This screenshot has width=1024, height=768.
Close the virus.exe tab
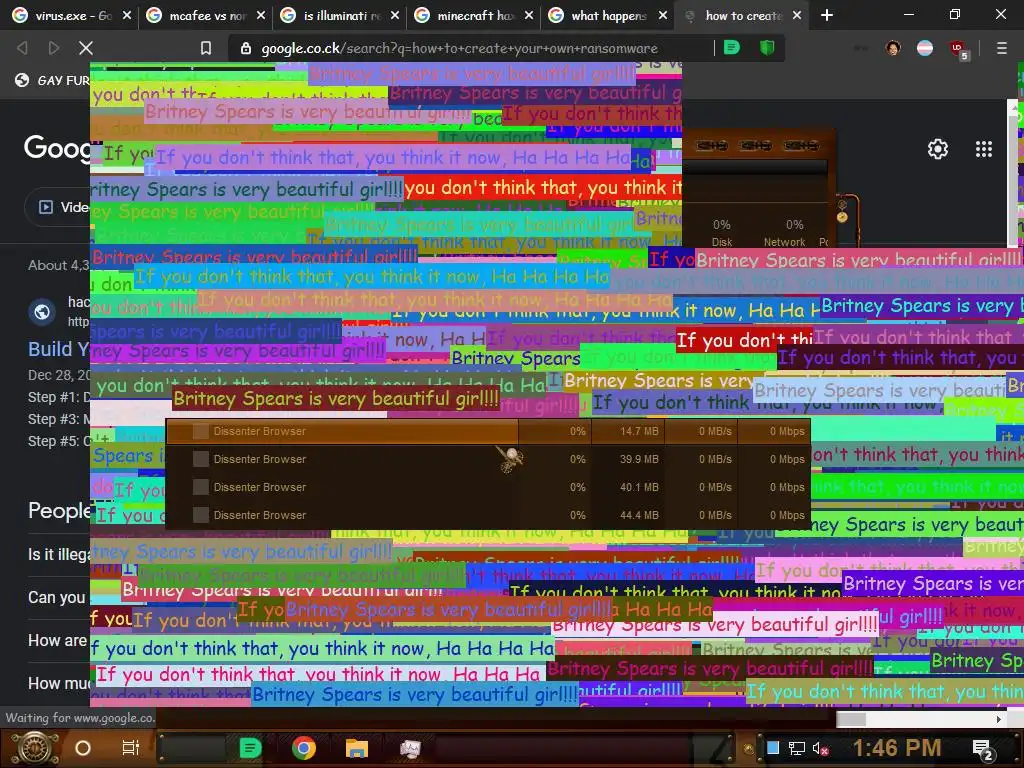coord(127,15)
